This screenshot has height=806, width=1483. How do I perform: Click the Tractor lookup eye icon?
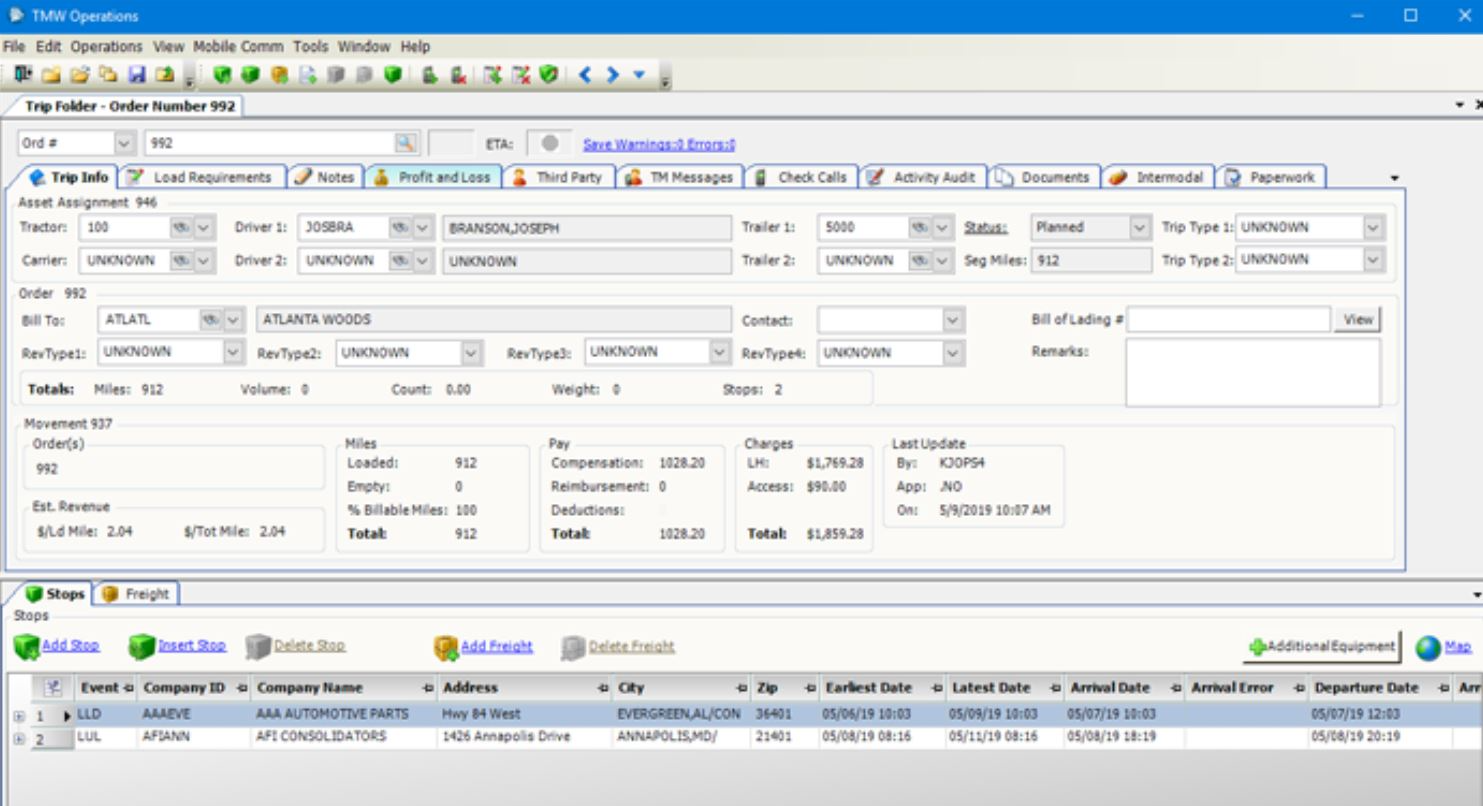(181, 227)
